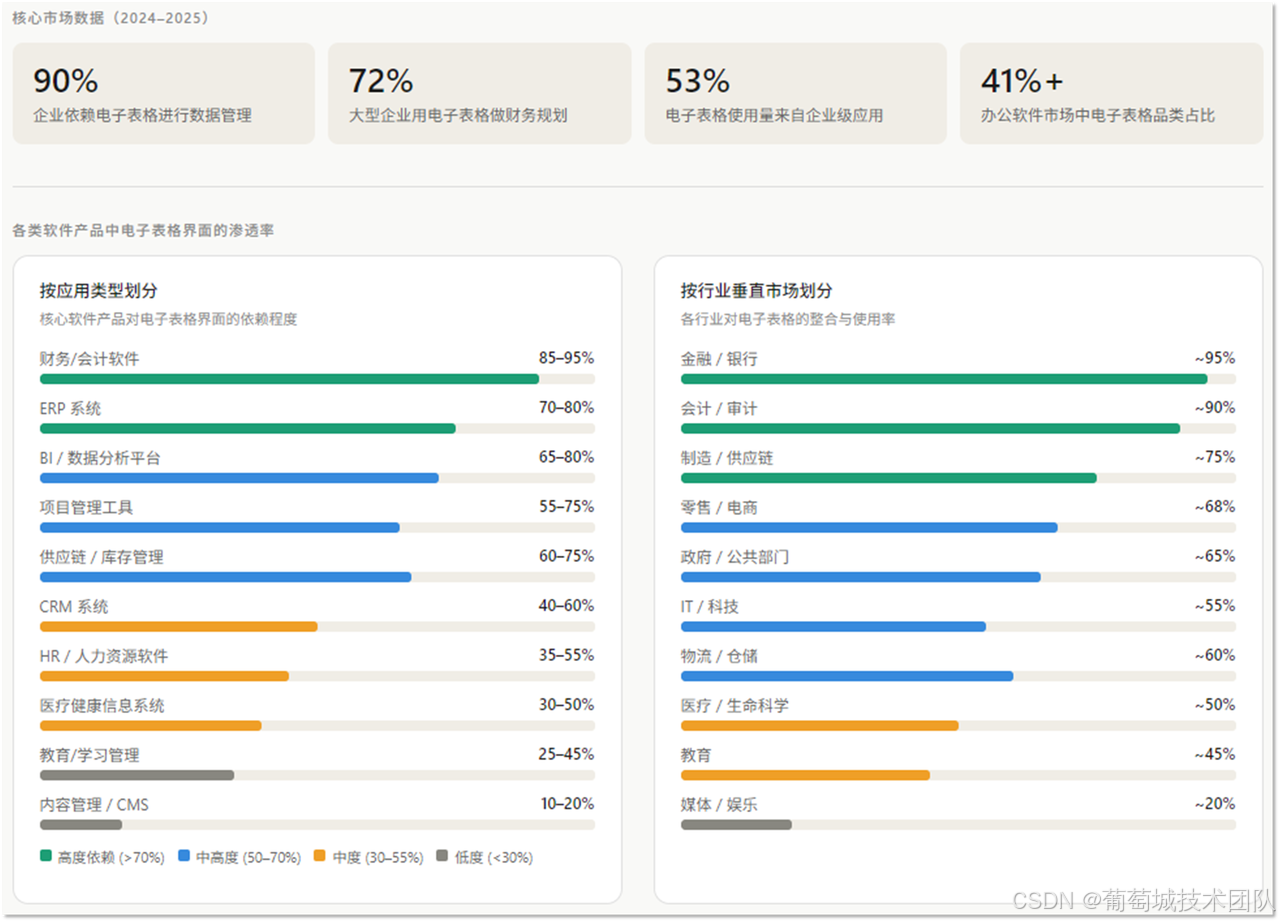Image resolution: width=1280 pixels, height=922 pixels.
Task: Click the 媒体 / 娱乐 gray progress bar
Action: click(736, 825)
